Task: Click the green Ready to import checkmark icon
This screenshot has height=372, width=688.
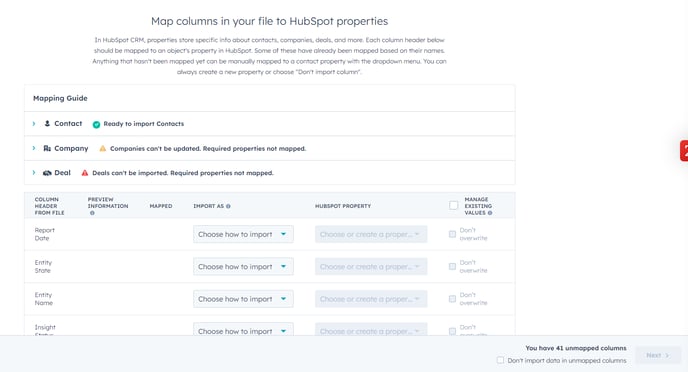Action: click(x=96, y=124)
